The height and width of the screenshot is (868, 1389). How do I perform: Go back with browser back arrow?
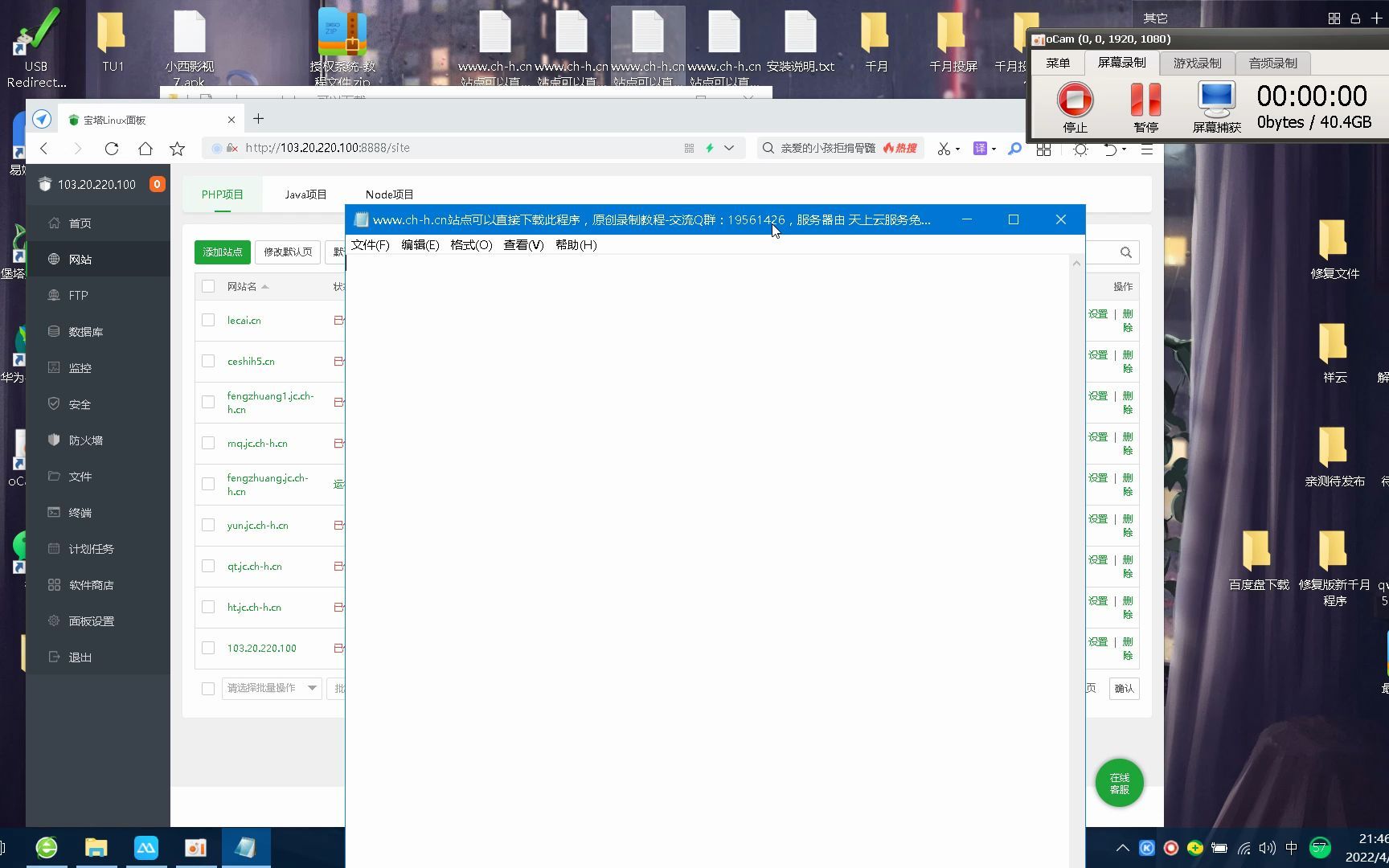pyautogui.click(x=44, y=148)
